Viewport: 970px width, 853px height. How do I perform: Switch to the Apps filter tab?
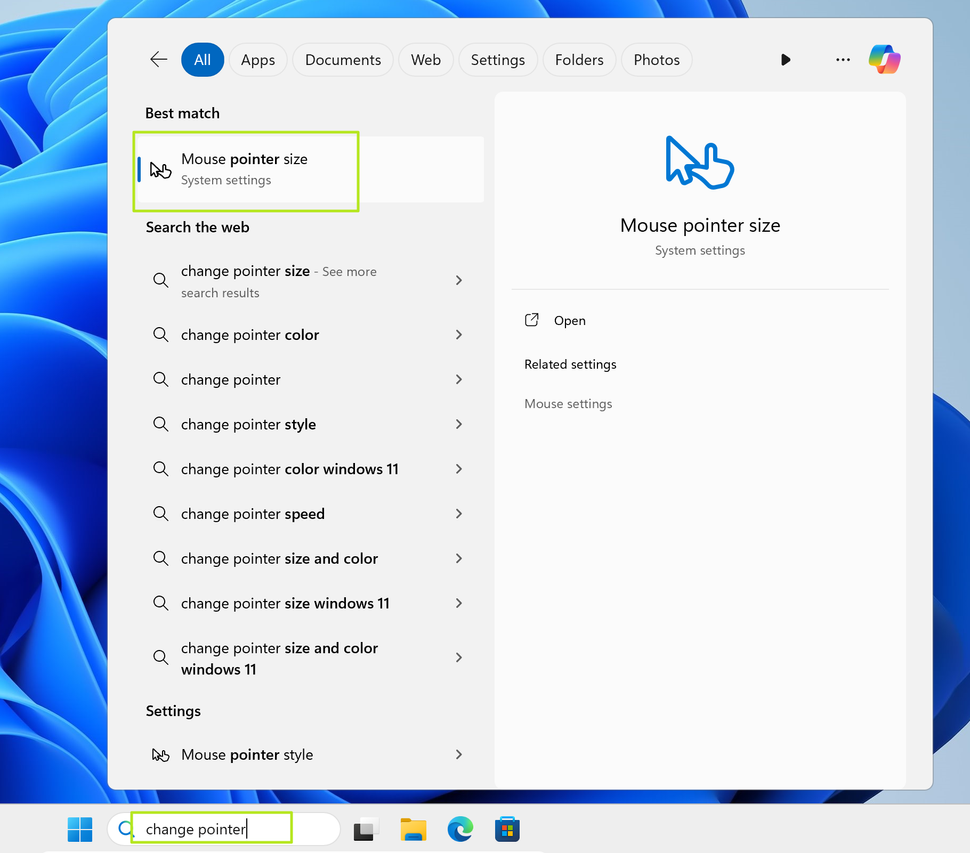pos(257,59)
